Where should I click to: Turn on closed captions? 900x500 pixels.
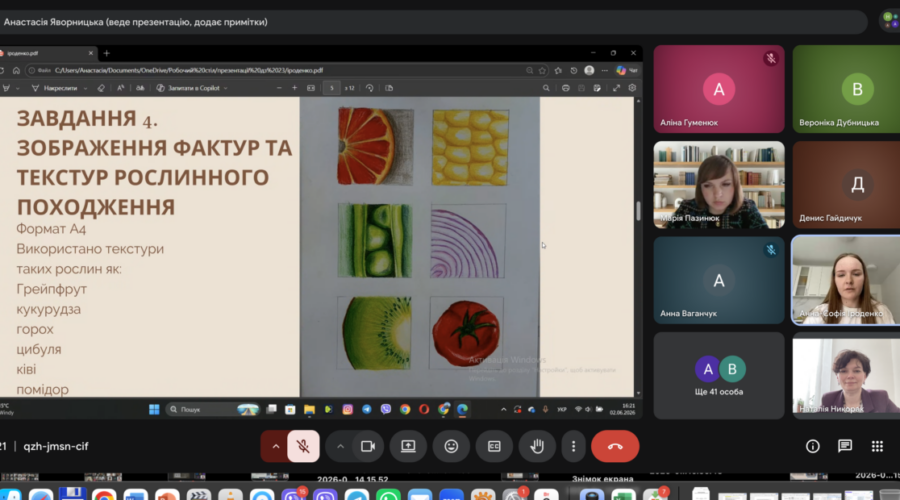[x=494, y=446]
